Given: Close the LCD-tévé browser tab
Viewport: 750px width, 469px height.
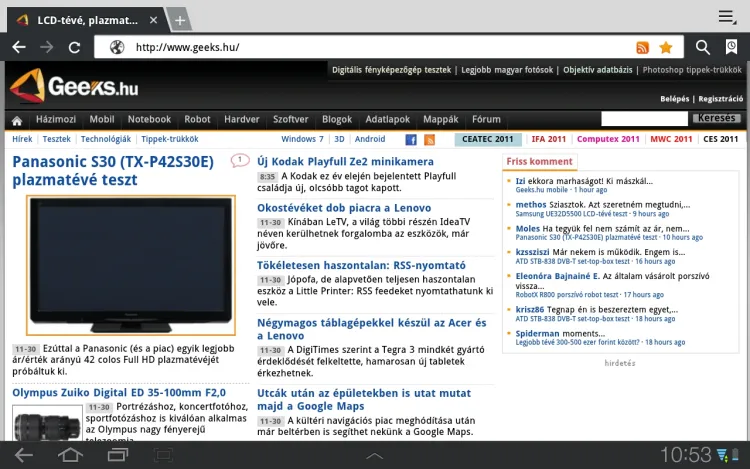Looking at the screenshot, I should 153,20.
